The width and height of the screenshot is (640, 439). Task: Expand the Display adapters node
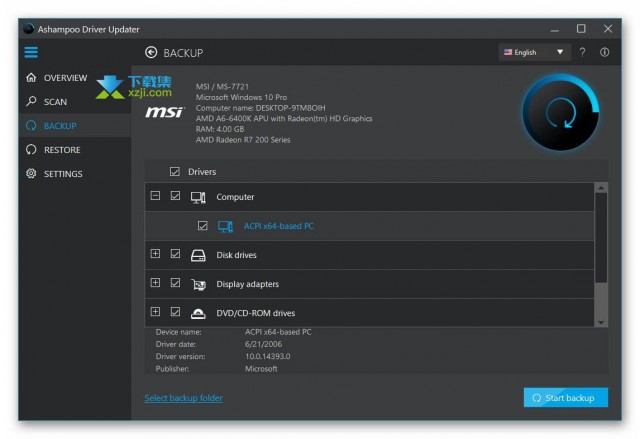pos(155,283)
